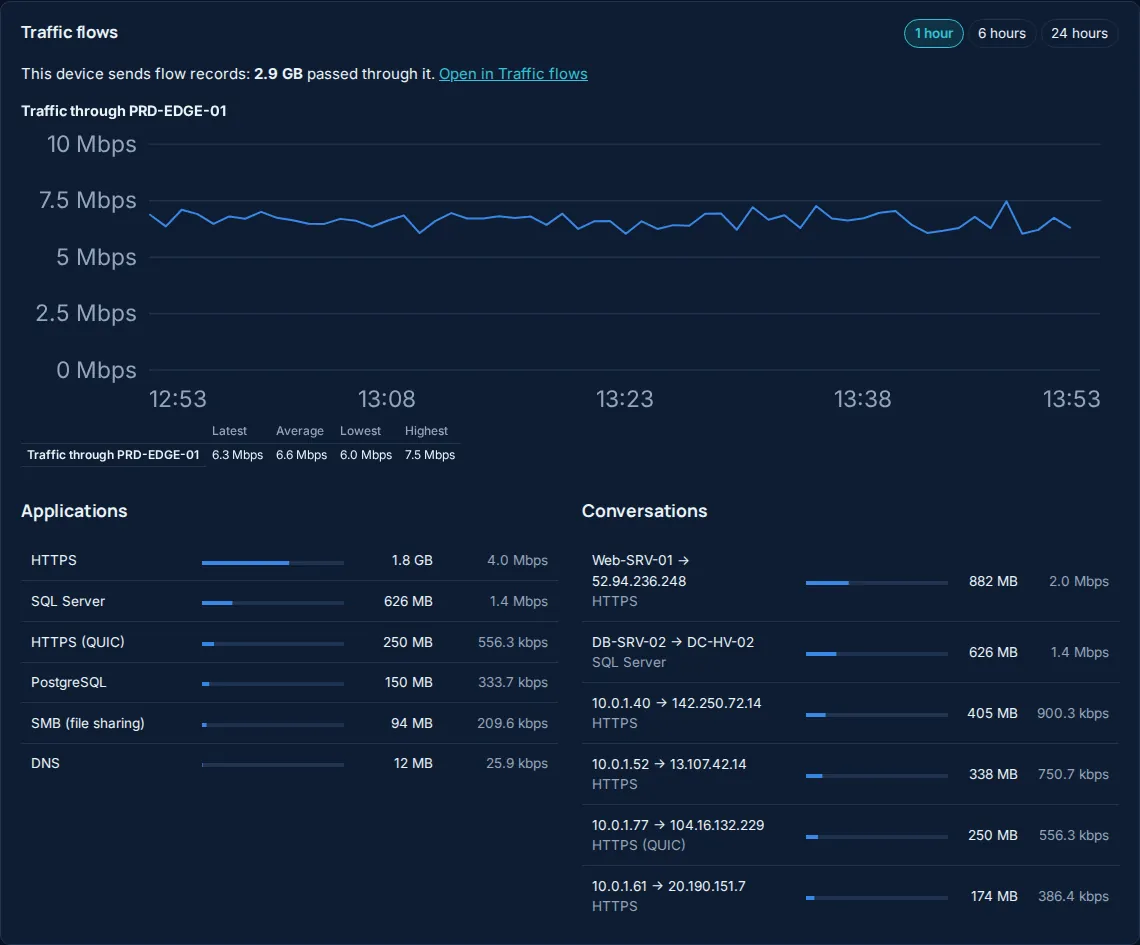
Task: Click the 4.0 Mbps rate value
Action: [x=517, y=560]
